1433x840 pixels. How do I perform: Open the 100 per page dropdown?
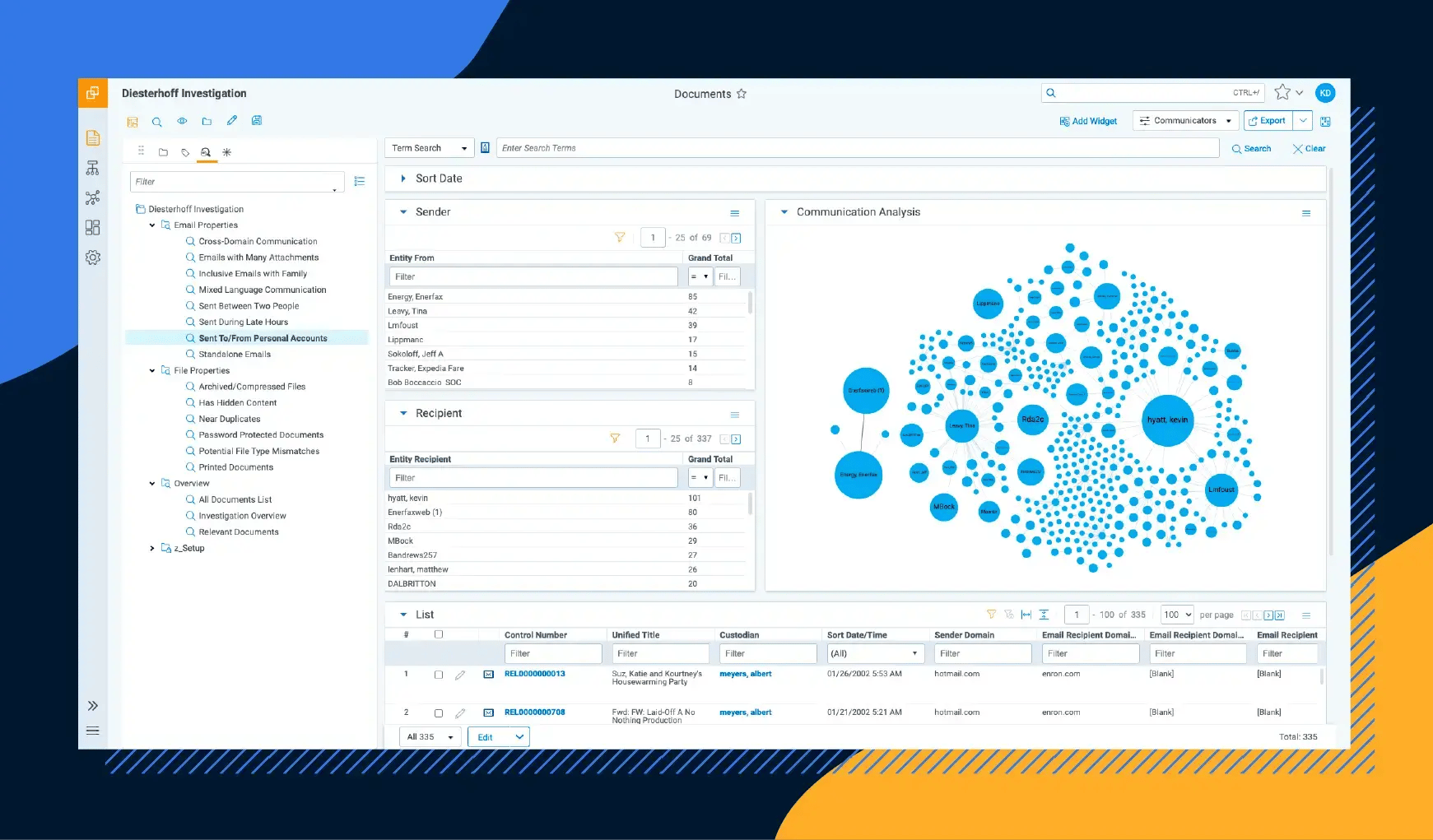click(1177, 615)
